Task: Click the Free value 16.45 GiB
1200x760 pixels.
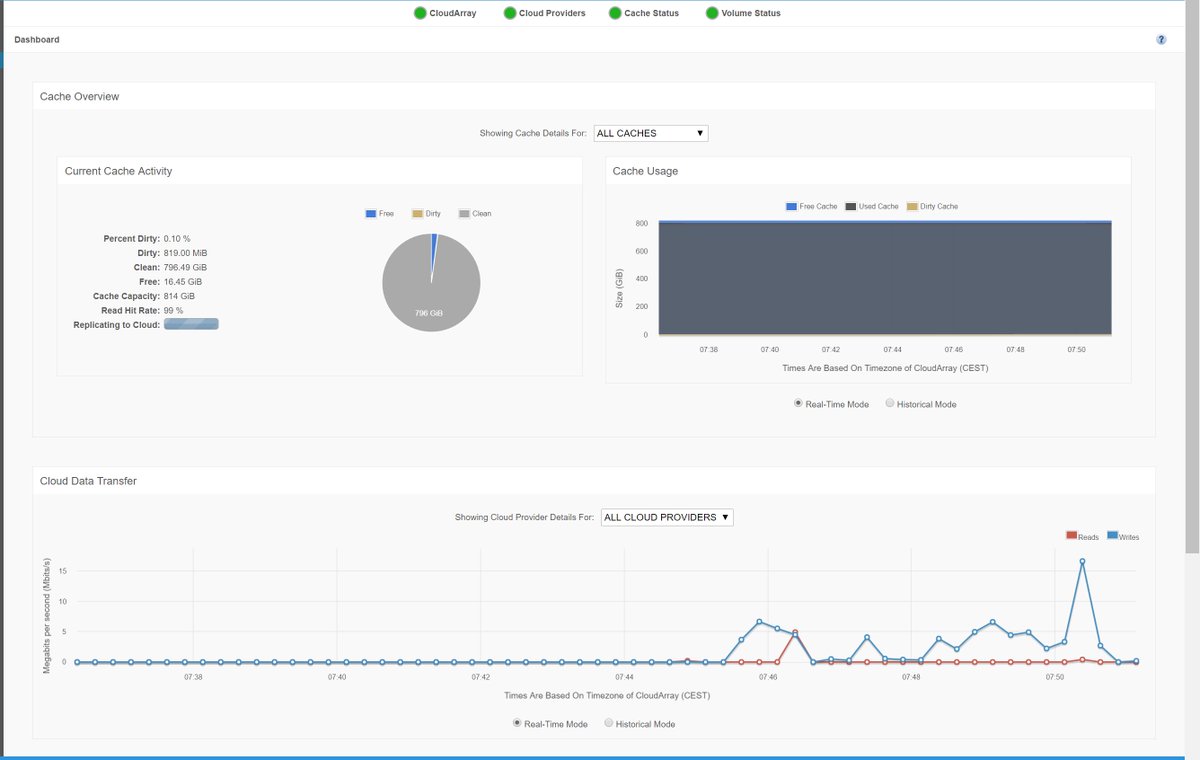Action: click(x=183, y=282)
